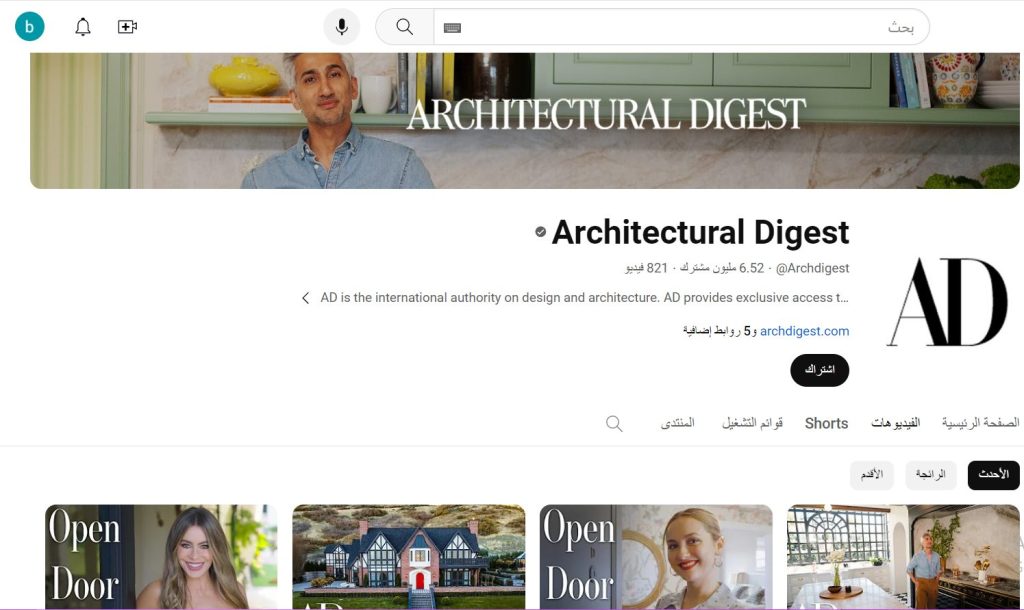This screenshot has height=610, width=1024.
Task: Click the AD channel logo
Action: pos(946,302)
